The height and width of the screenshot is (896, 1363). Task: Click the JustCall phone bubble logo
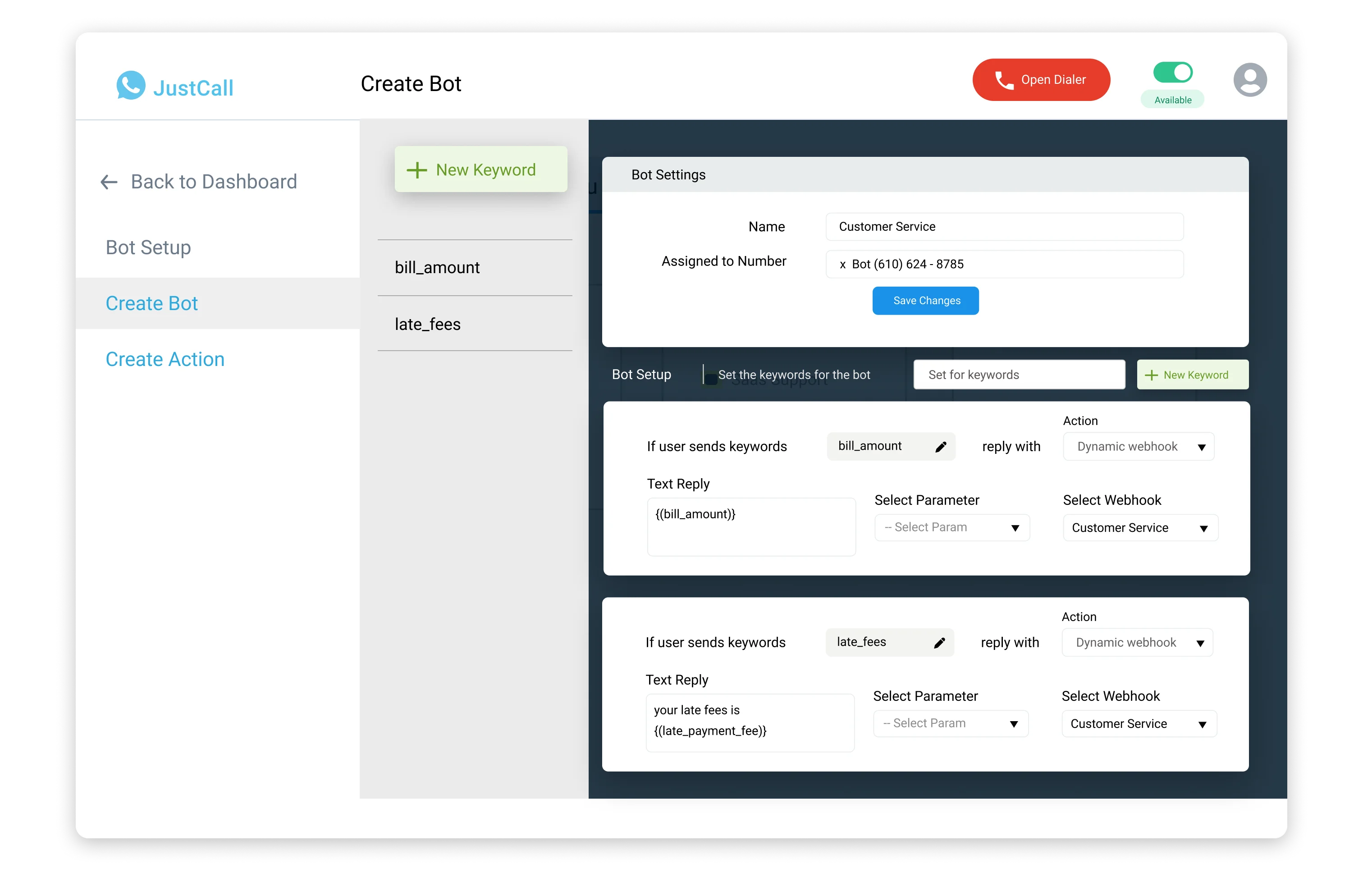point(131,85)
